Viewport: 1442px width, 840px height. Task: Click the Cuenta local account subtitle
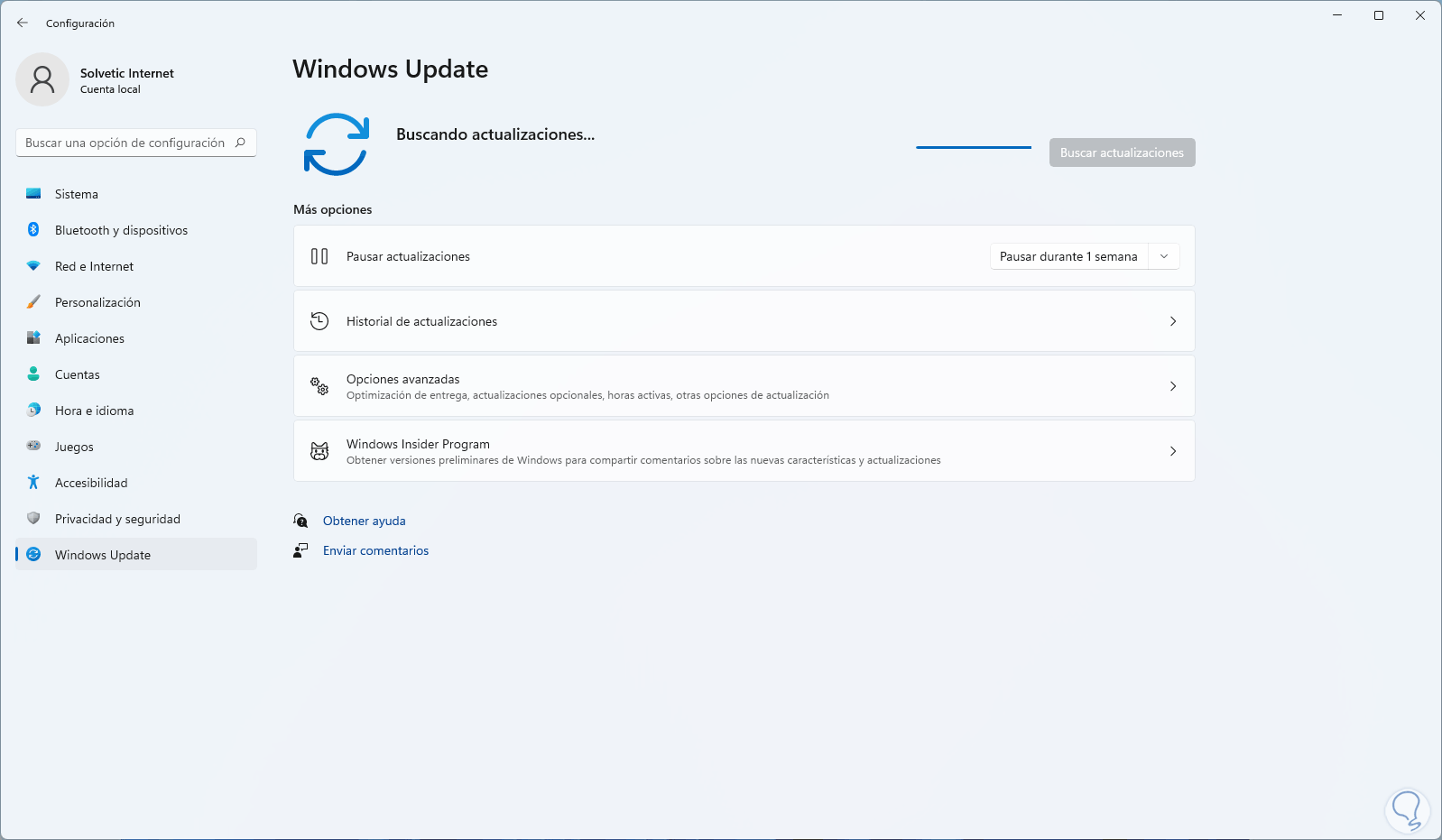pyautogui.click(x=110, y=89)
